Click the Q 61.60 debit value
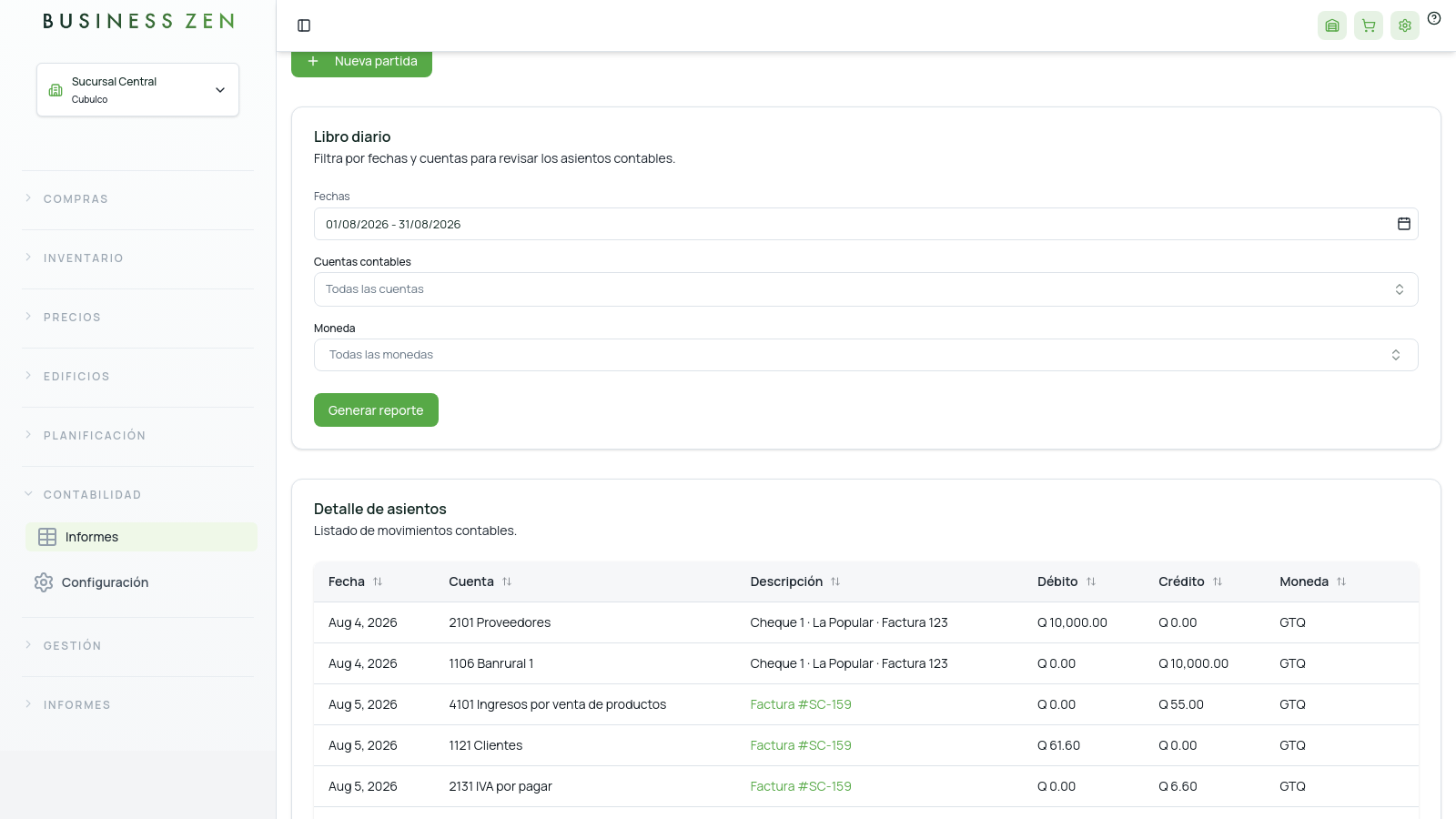Screen dimensions: 1456x819 [x=1058, y=745]
